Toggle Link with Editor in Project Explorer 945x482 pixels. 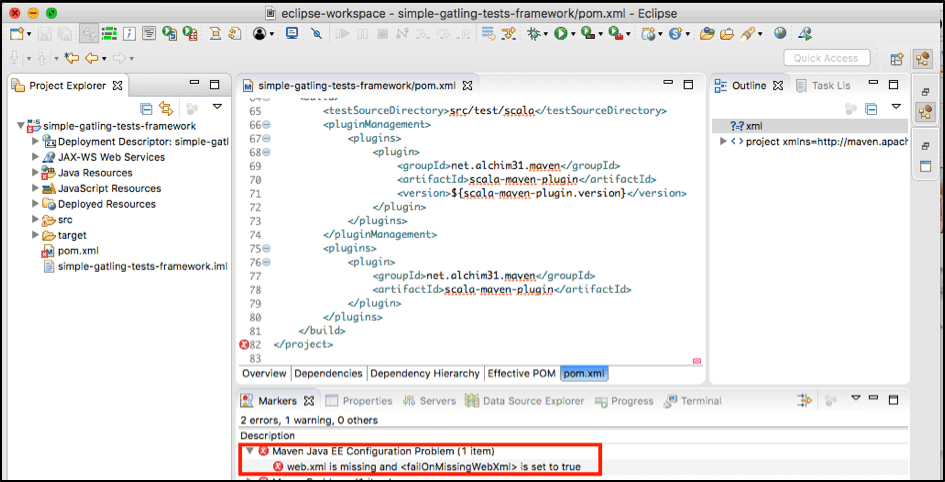(166, 109)
